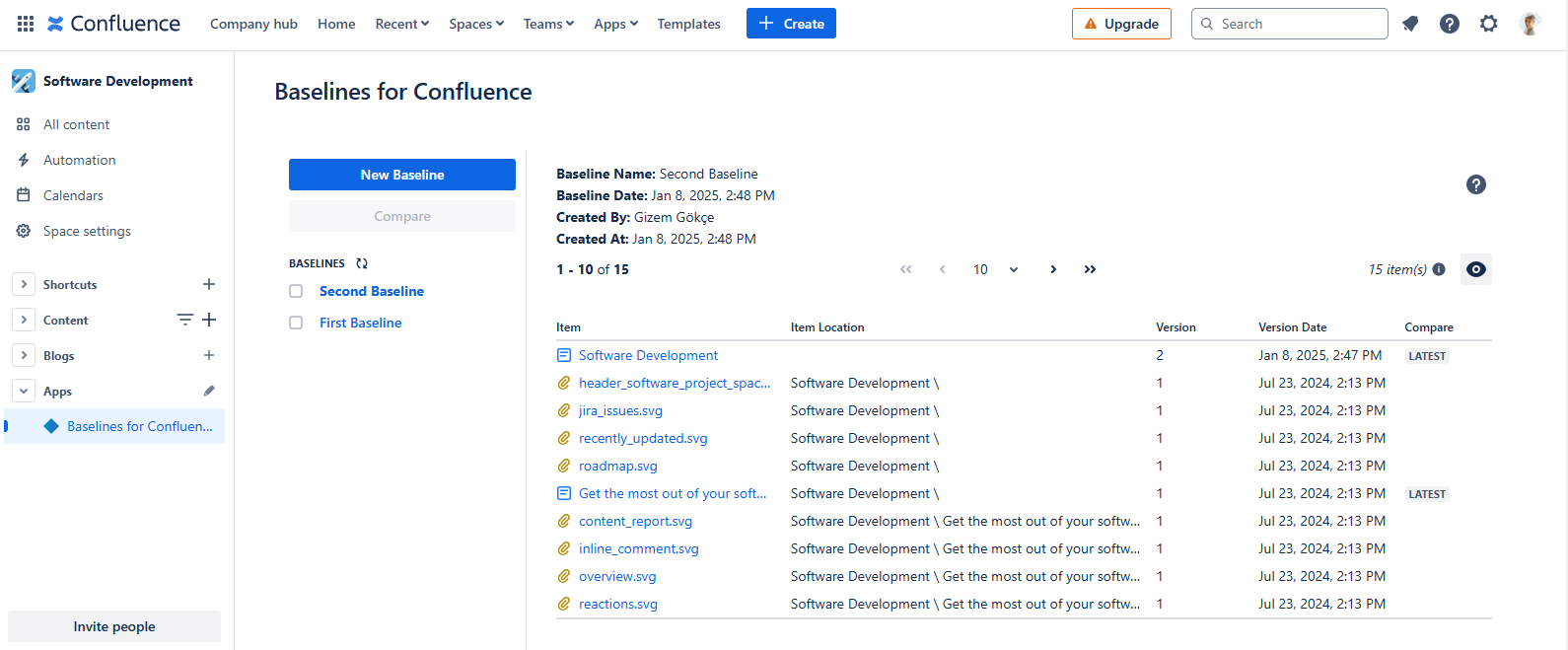This screenshot has width=1568, height=650.
Task: Click the info icon next to 15 item(s)
Action: click(1439, 269)
